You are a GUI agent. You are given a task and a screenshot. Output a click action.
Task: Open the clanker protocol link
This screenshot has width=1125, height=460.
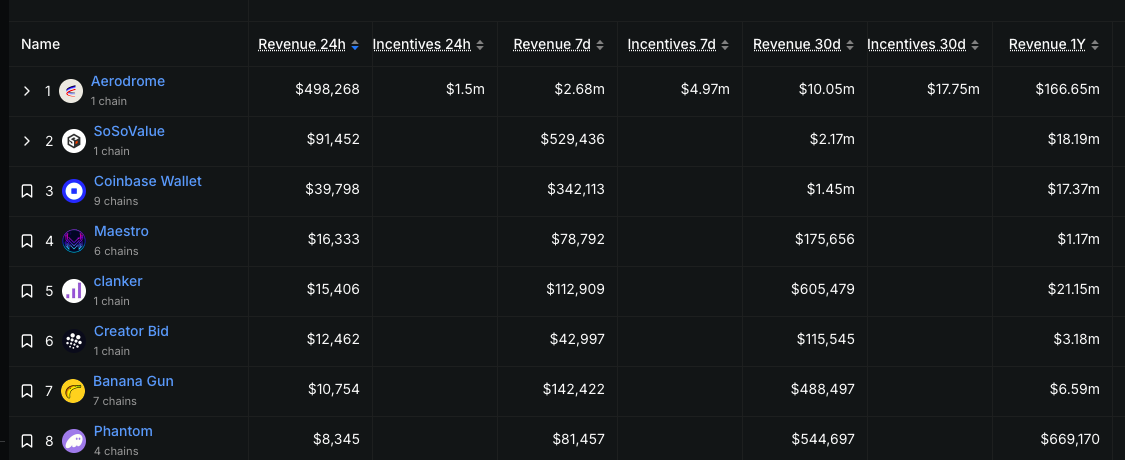click(x=118, y=281)
